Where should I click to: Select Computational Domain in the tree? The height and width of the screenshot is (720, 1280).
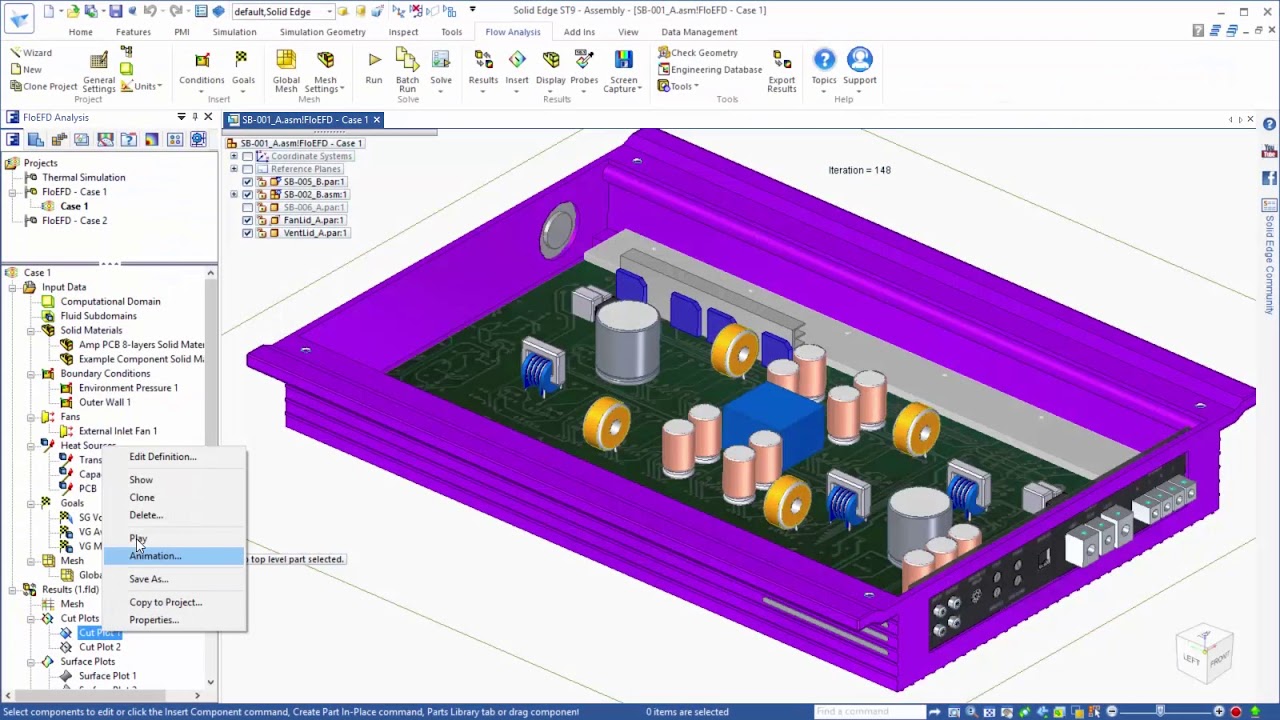pos(110,301)
